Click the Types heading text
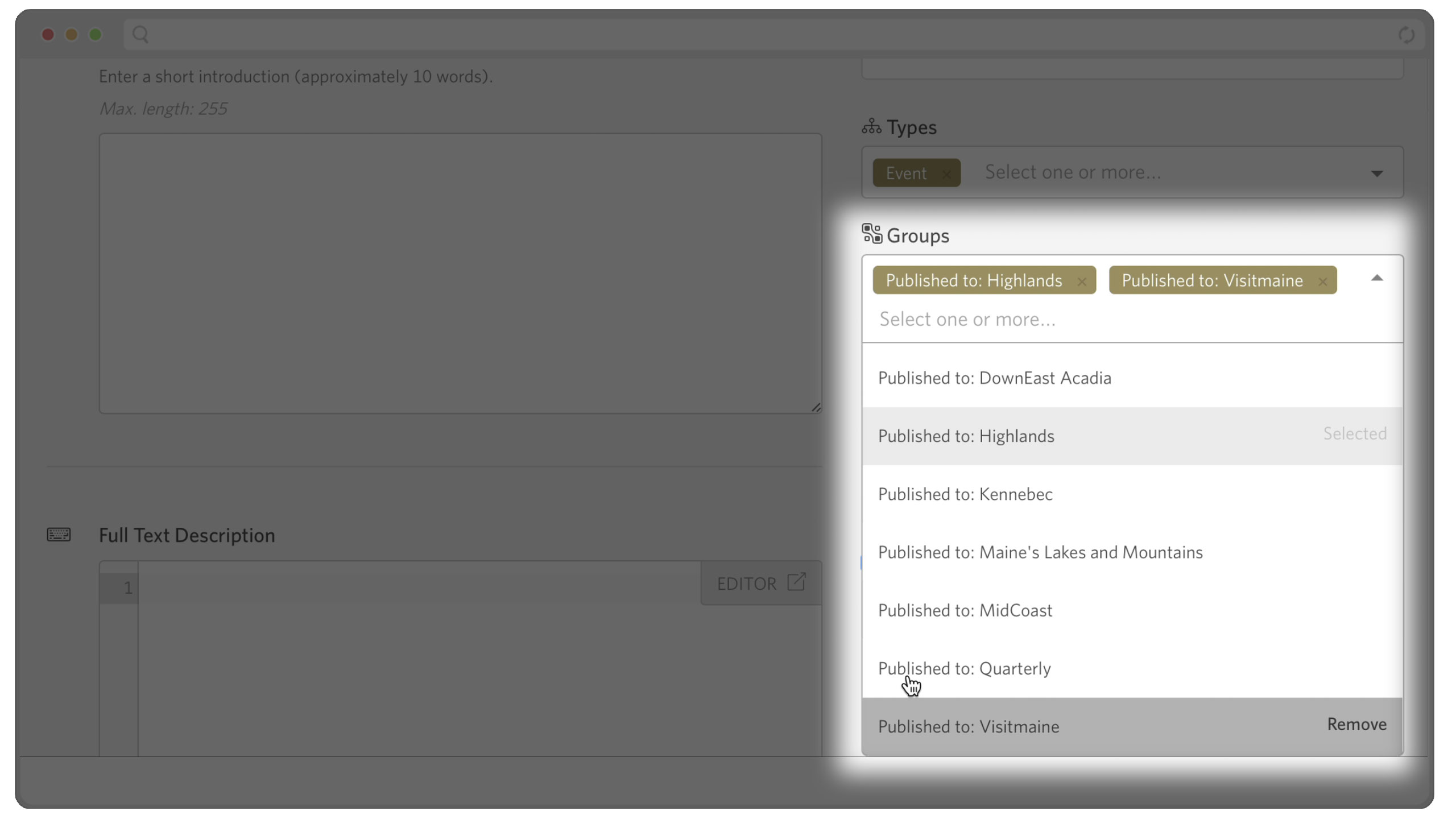 pos(911,127)
